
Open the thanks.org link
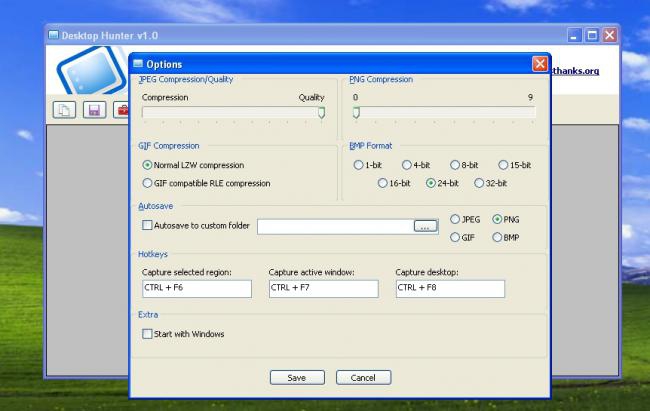click(x=575, y=71)
